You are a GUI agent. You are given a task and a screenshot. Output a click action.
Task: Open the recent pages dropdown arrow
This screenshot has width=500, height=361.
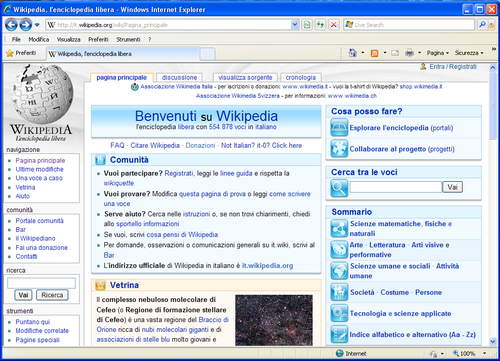pos(37,25)
